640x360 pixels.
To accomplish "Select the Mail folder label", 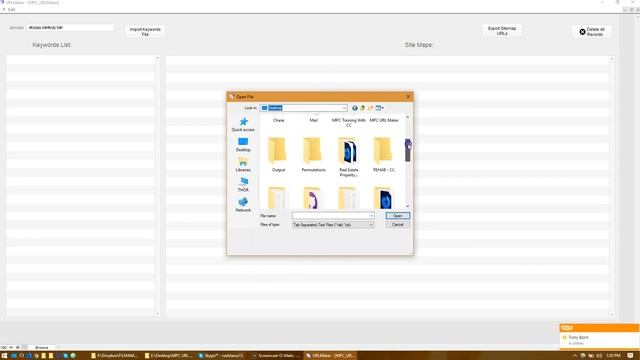I will click(313, 120).
